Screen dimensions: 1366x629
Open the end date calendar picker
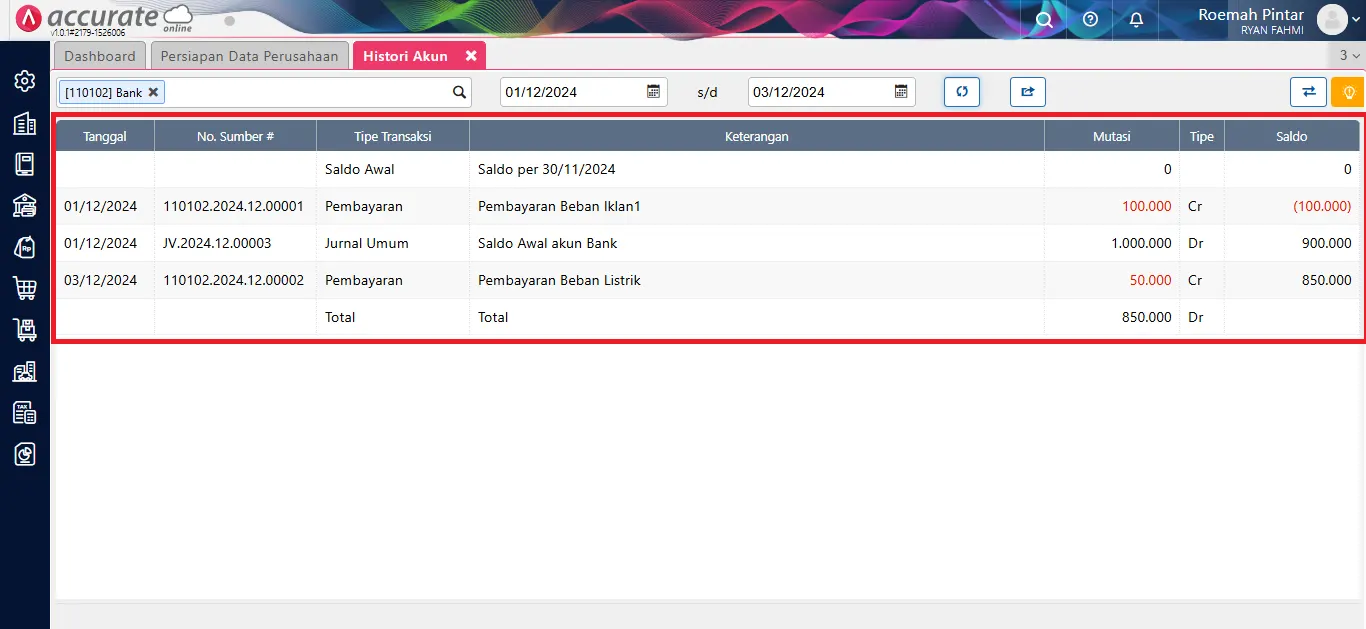[x=901, y=92]
